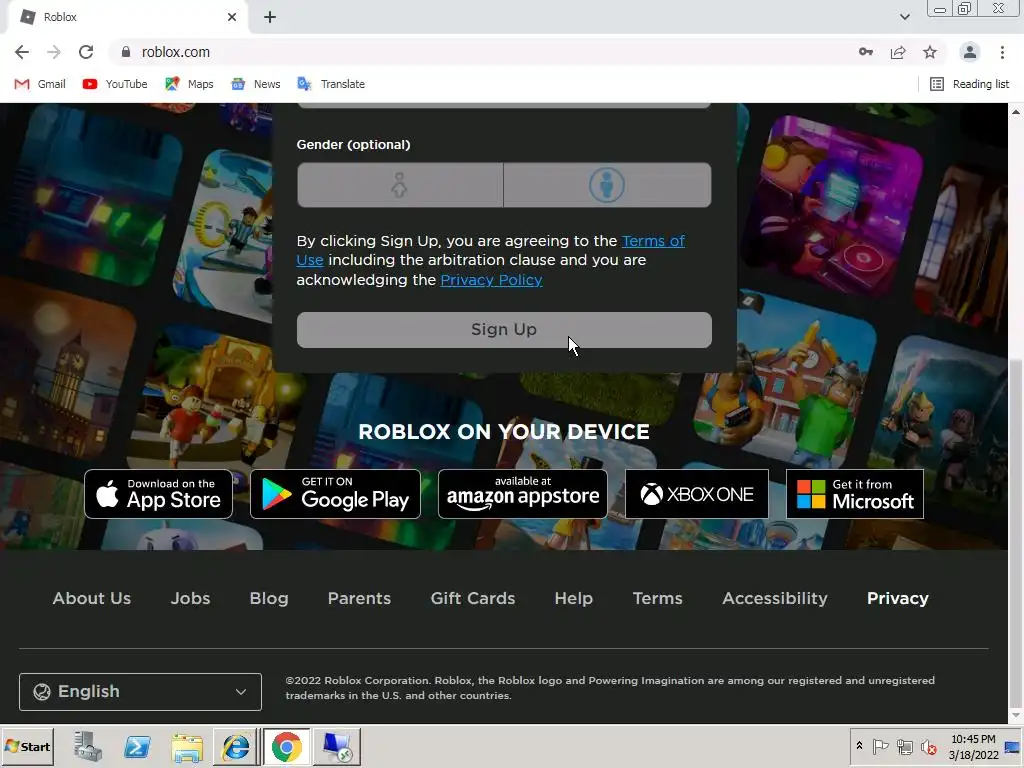Open the Chrome three-dot menu
Screen dimensions: 1024x768
coord(1002,52)
